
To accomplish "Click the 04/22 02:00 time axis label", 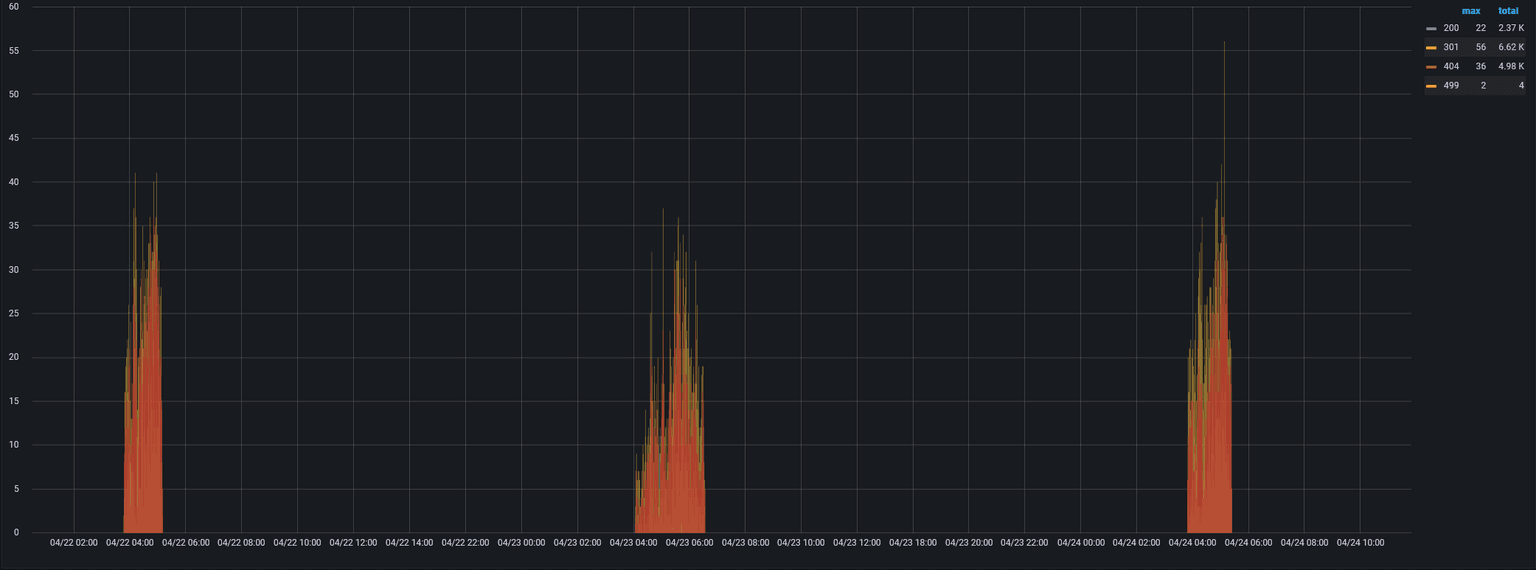I will pos(74,543).
